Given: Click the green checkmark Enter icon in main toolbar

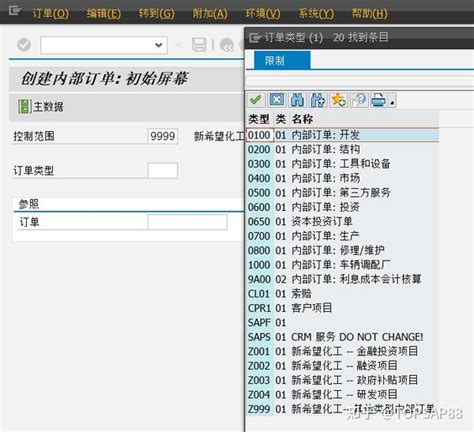Looking at the screenshot, I should tap(24, 45).
